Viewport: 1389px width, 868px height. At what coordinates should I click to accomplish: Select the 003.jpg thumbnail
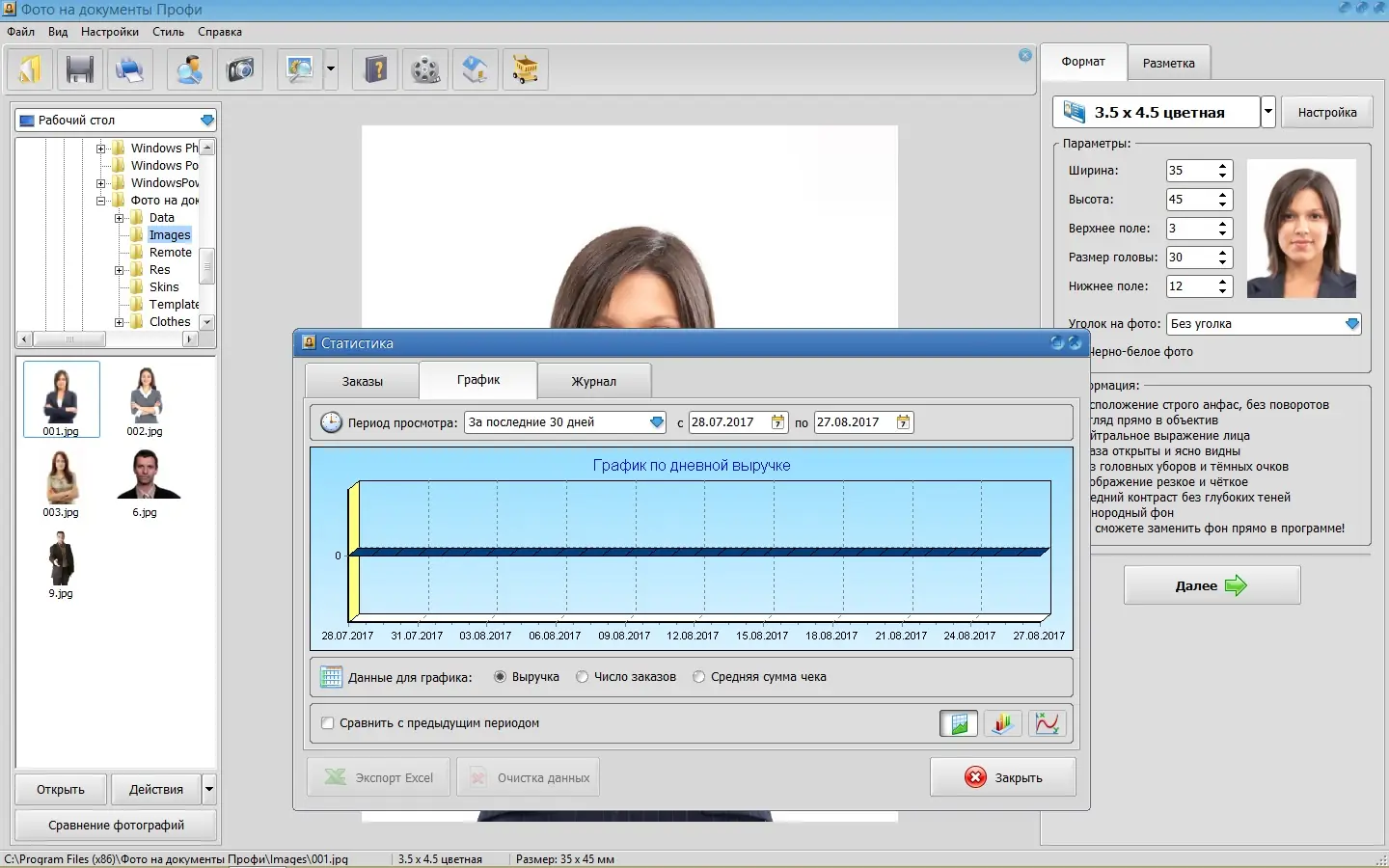[x=61, y=483]
